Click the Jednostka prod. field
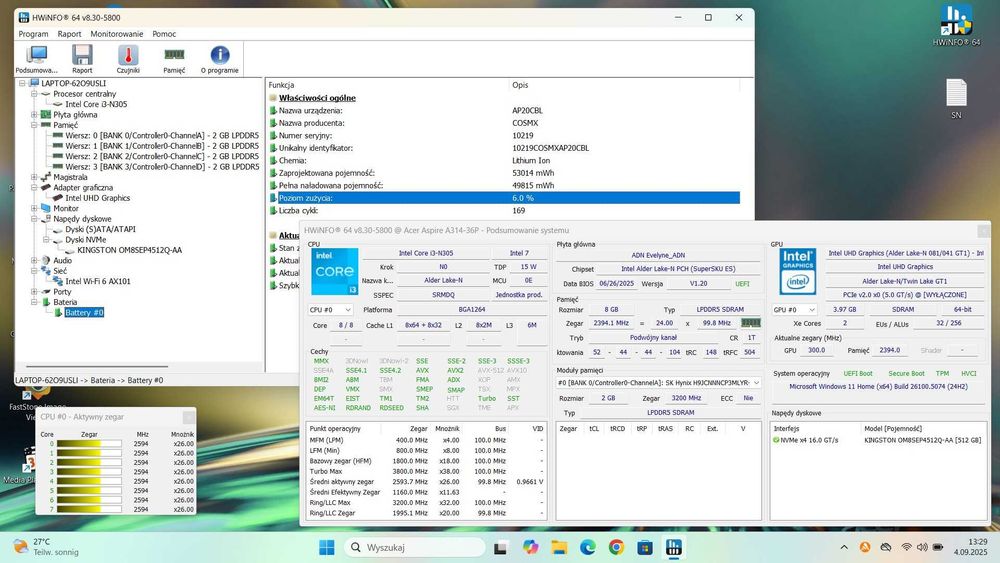This screenshot has height=563, width=1000. tap(518, 295)
